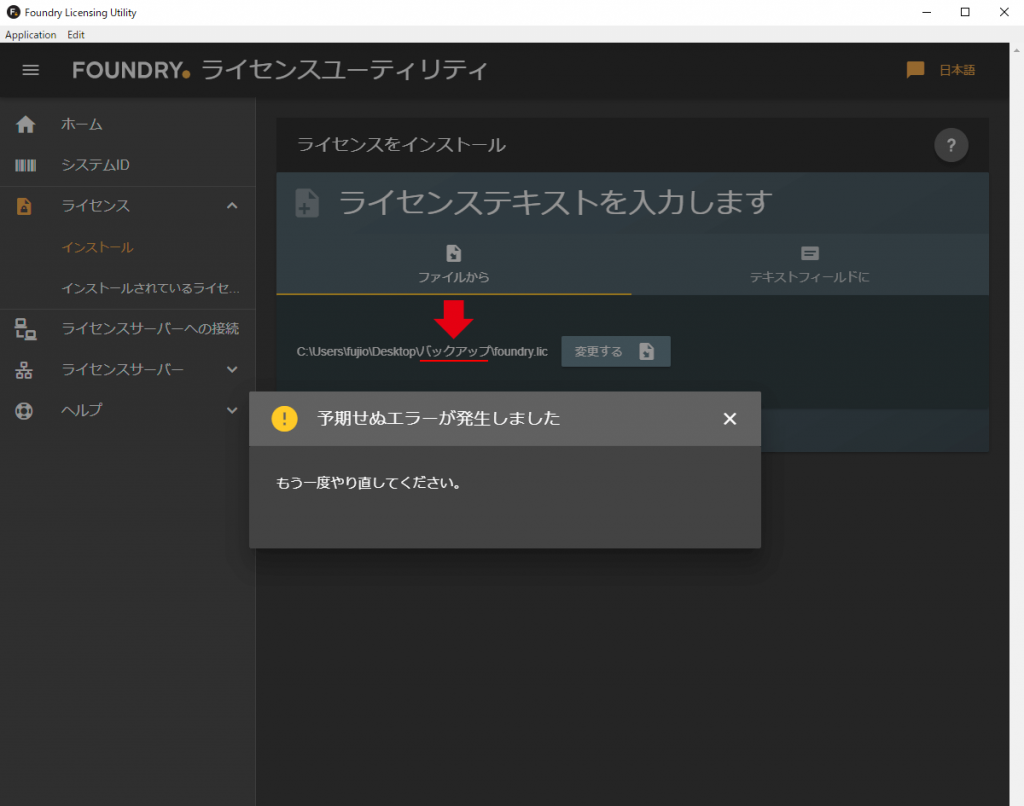Click the ライセンスをインストール heading
1024x806 pixels.
pyautogui.click(x=402, y=145)
